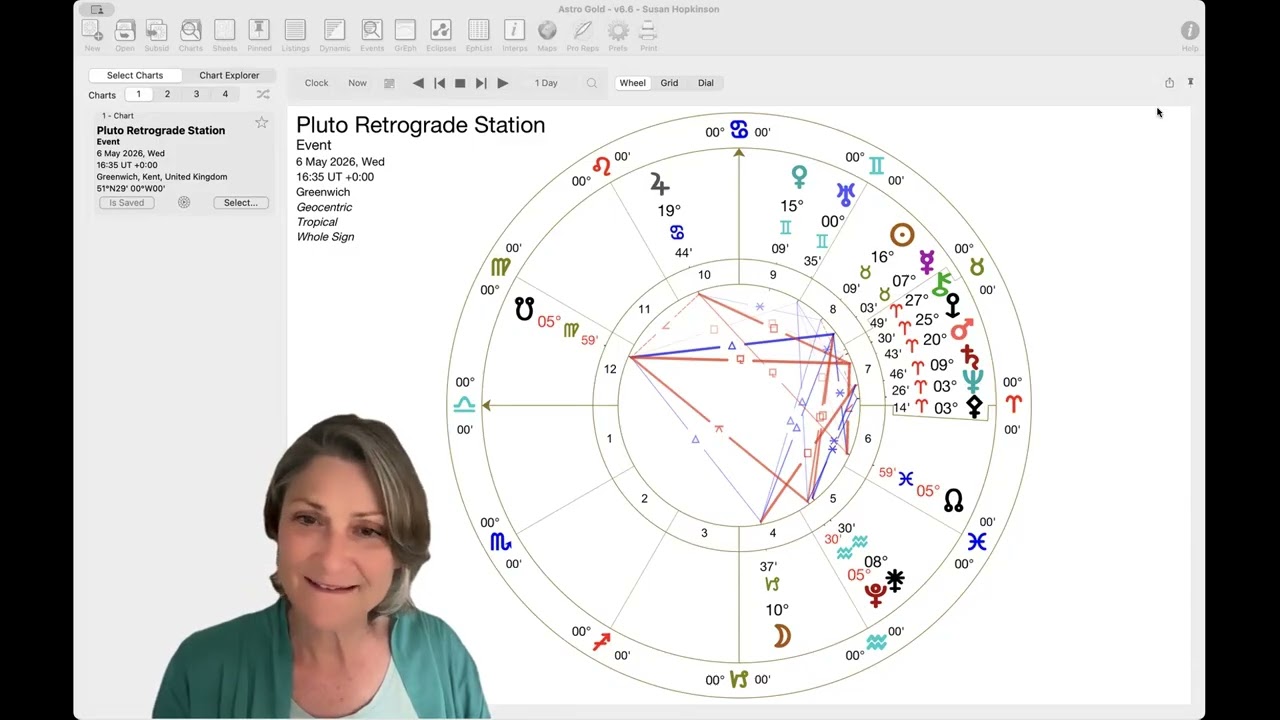Click the "Tropical" zodiac text
Viewport: 1280px width, 720px height.
point(317,222)
